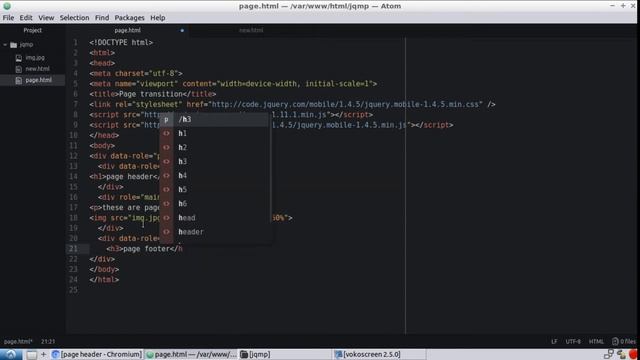The height and width of the screenshot is (360, 640).
Task: Click the Page transition title text
Action: pos(150,94)
